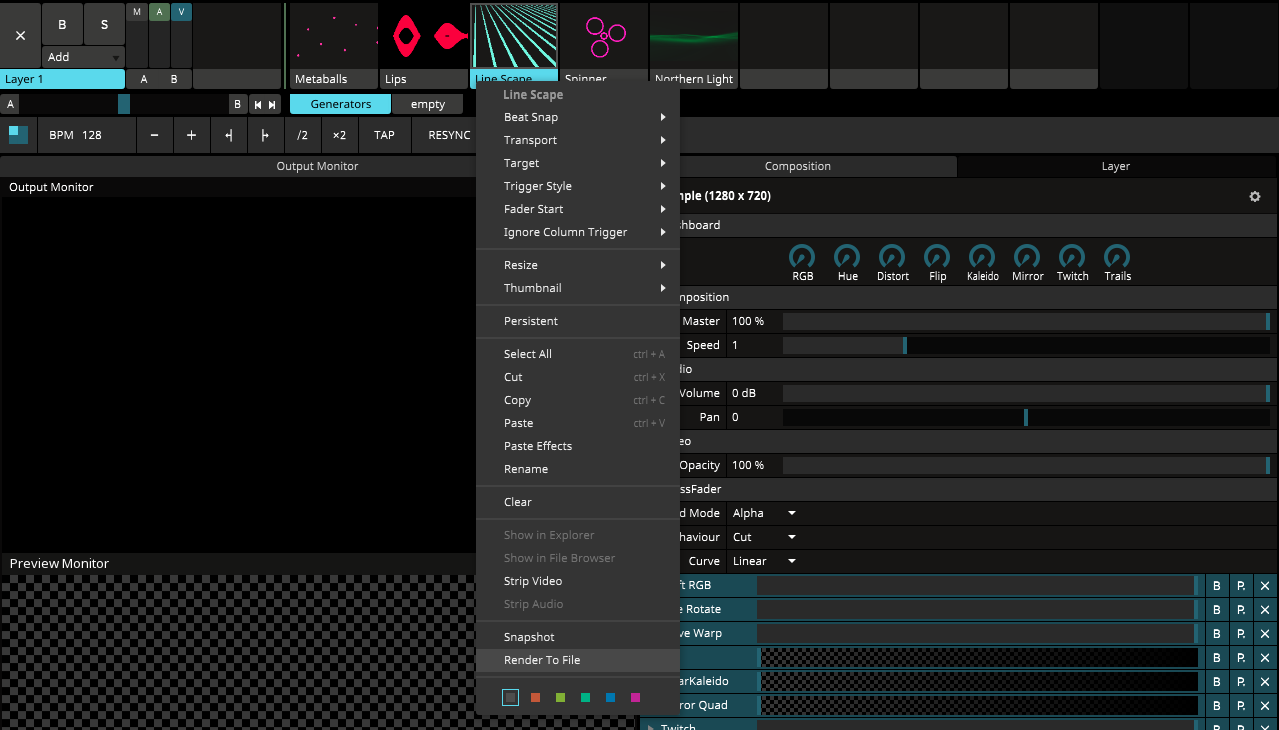The image size is (1279, 730).
Task: Switch to the Composition tab
Action: (798, 166)
